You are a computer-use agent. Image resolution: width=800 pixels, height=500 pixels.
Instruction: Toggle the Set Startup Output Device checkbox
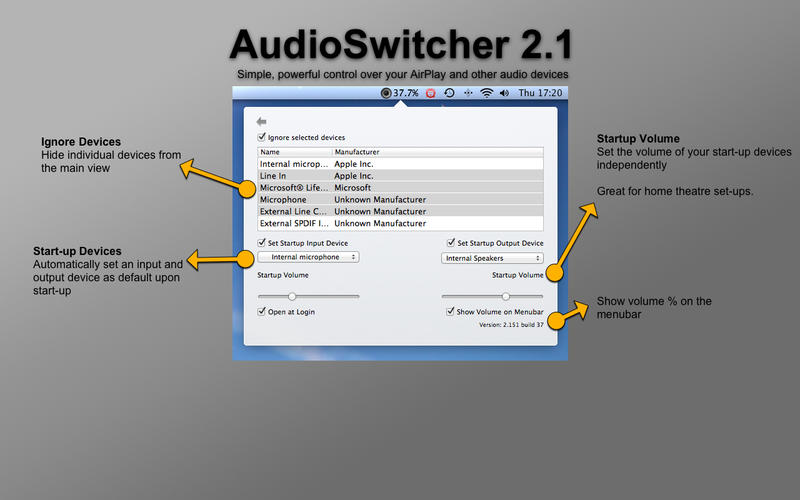[x=451, y=243]
